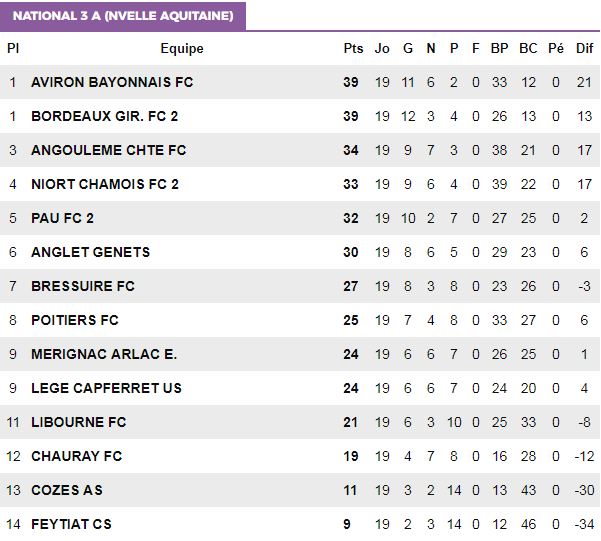Open the Bordeaux Gir. FC 2 team
The width and height of the screenshot is (601, 541).
click(x=105, y=116)
